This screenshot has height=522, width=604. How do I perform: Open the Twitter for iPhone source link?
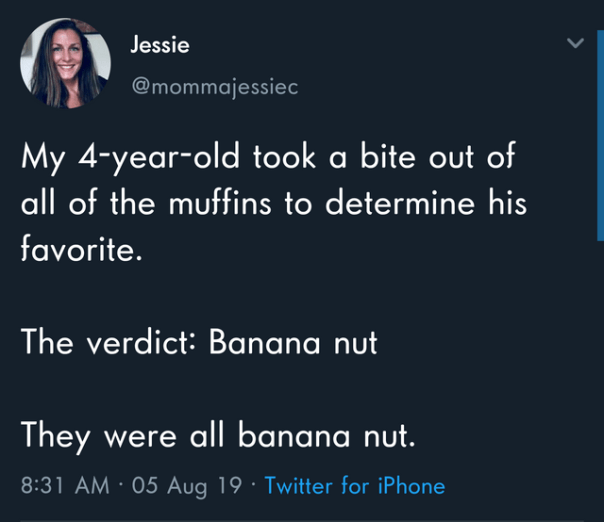pyautogui.click(x=355, y=486)
